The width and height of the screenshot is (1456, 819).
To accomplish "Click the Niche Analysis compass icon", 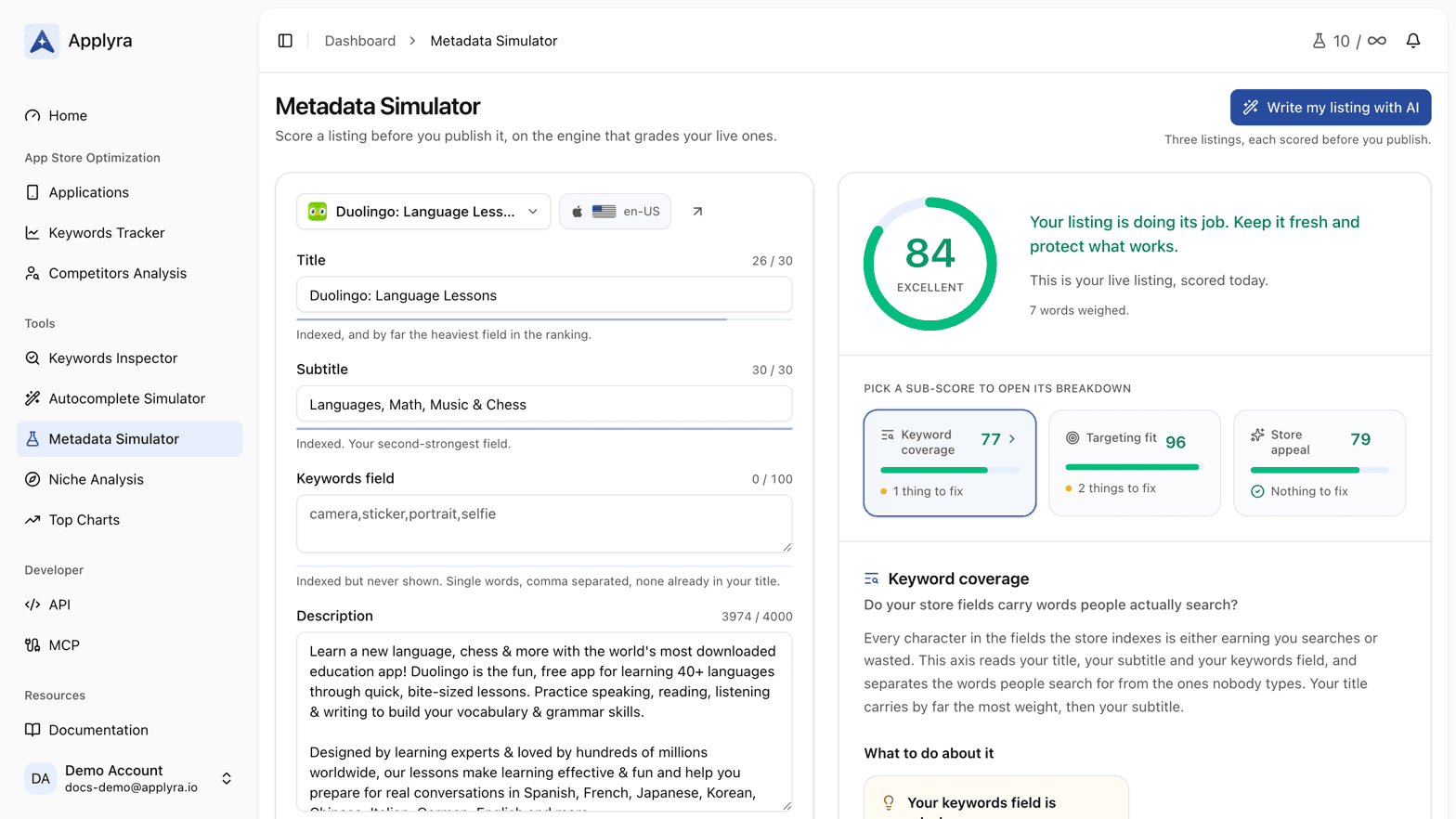I will [x=32, y=479].
